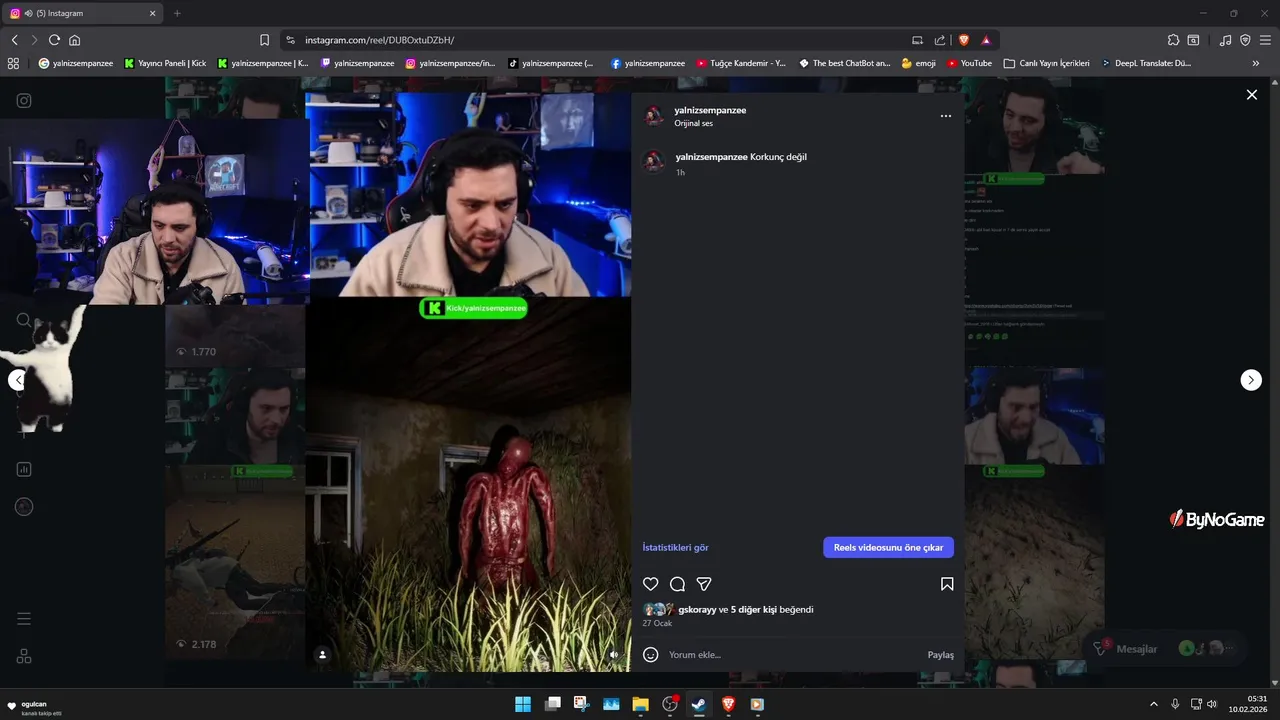Open the Instagram logo home icon

point(24,100)
